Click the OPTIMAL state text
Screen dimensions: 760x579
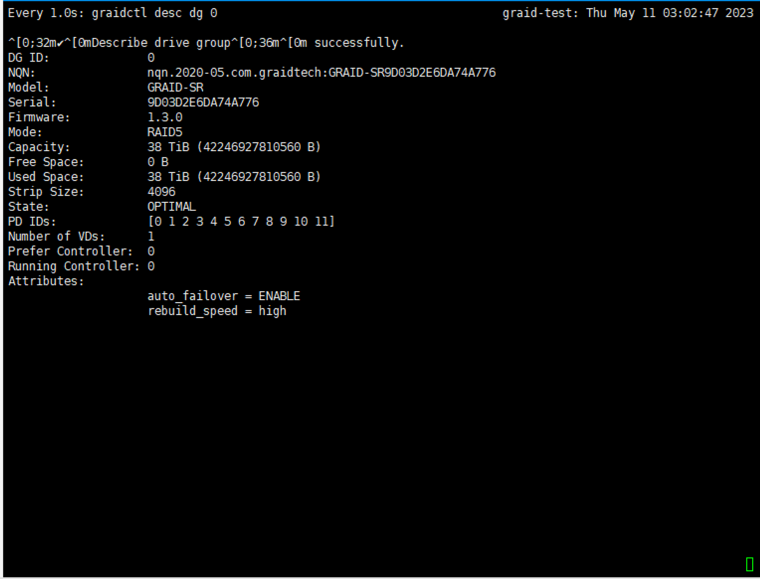click(x=172, y=207)
